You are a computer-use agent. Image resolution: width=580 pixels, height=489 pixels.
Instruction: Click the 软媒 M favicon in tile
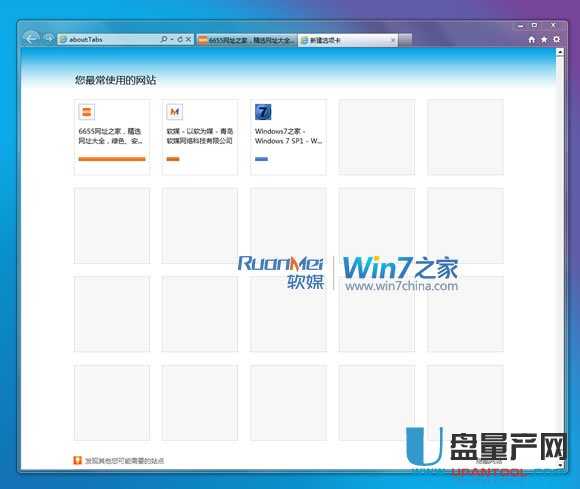tap(175, 112)
